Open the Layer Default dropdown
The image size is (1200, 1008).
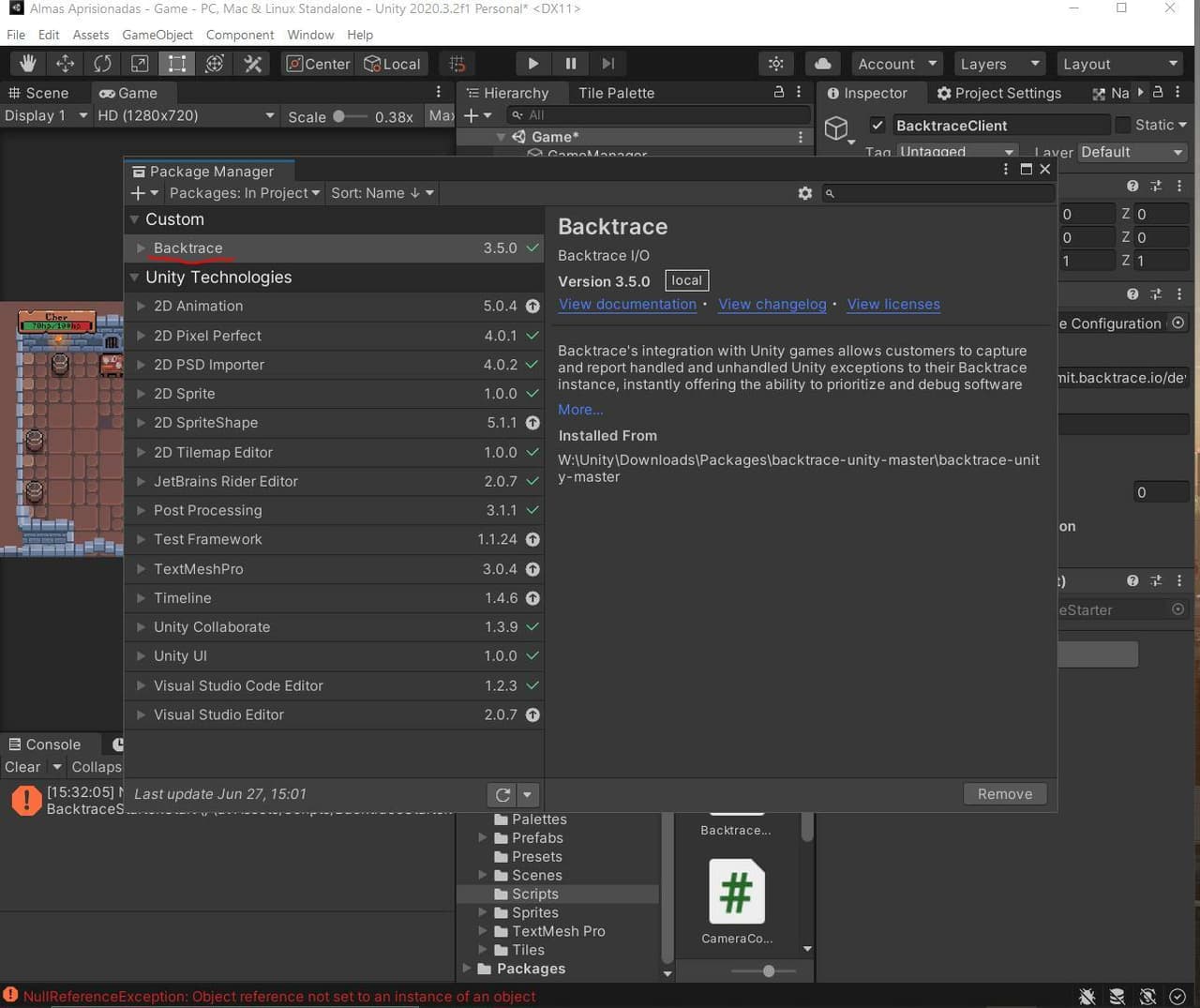[x=1133, y=152]
